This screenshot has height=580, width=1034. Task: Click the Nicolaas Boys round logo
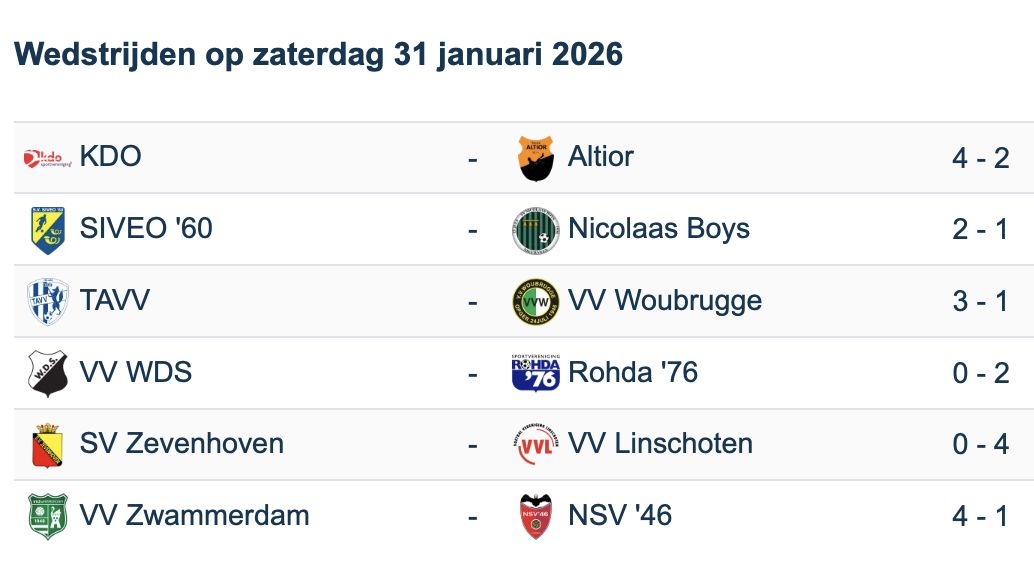click(x=536, y=230)
